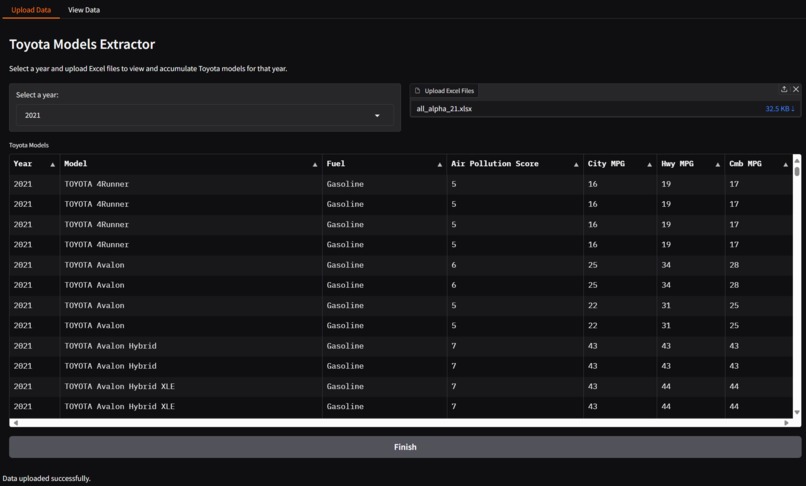
Task: Download file via 32.5 KB link
Action: coord(780,109)
